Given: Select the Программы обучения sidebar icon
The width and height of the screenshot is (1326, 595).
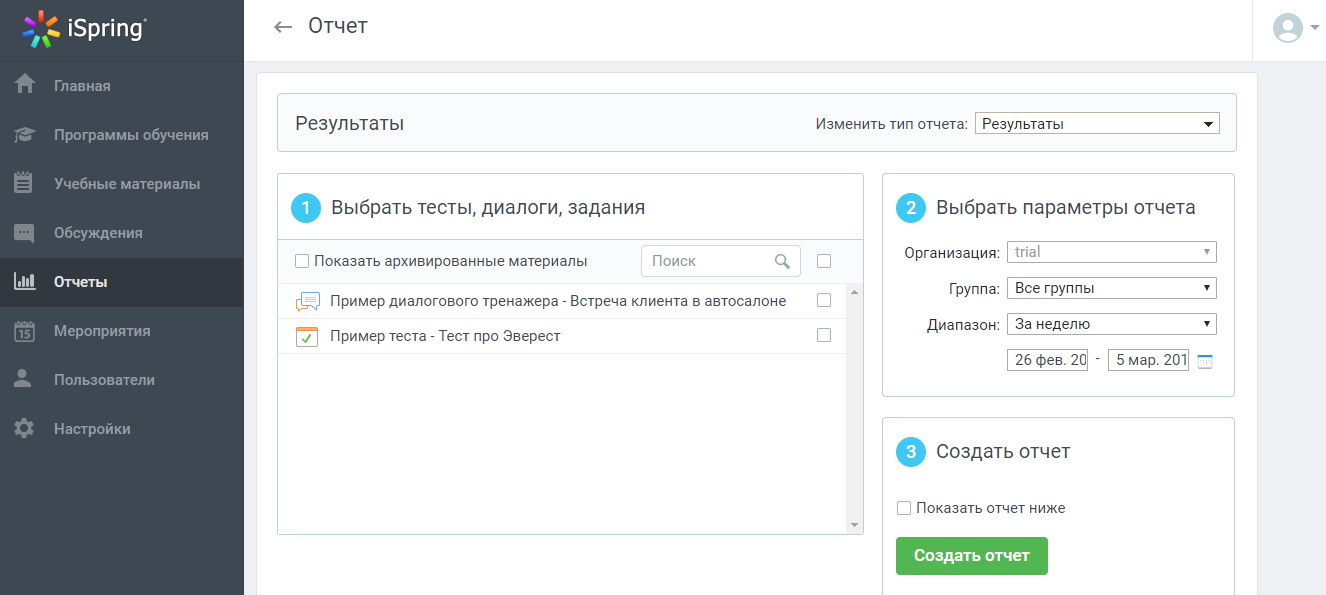Looking at the screenshot, I should pyautogui.click(x=25, y=134).
